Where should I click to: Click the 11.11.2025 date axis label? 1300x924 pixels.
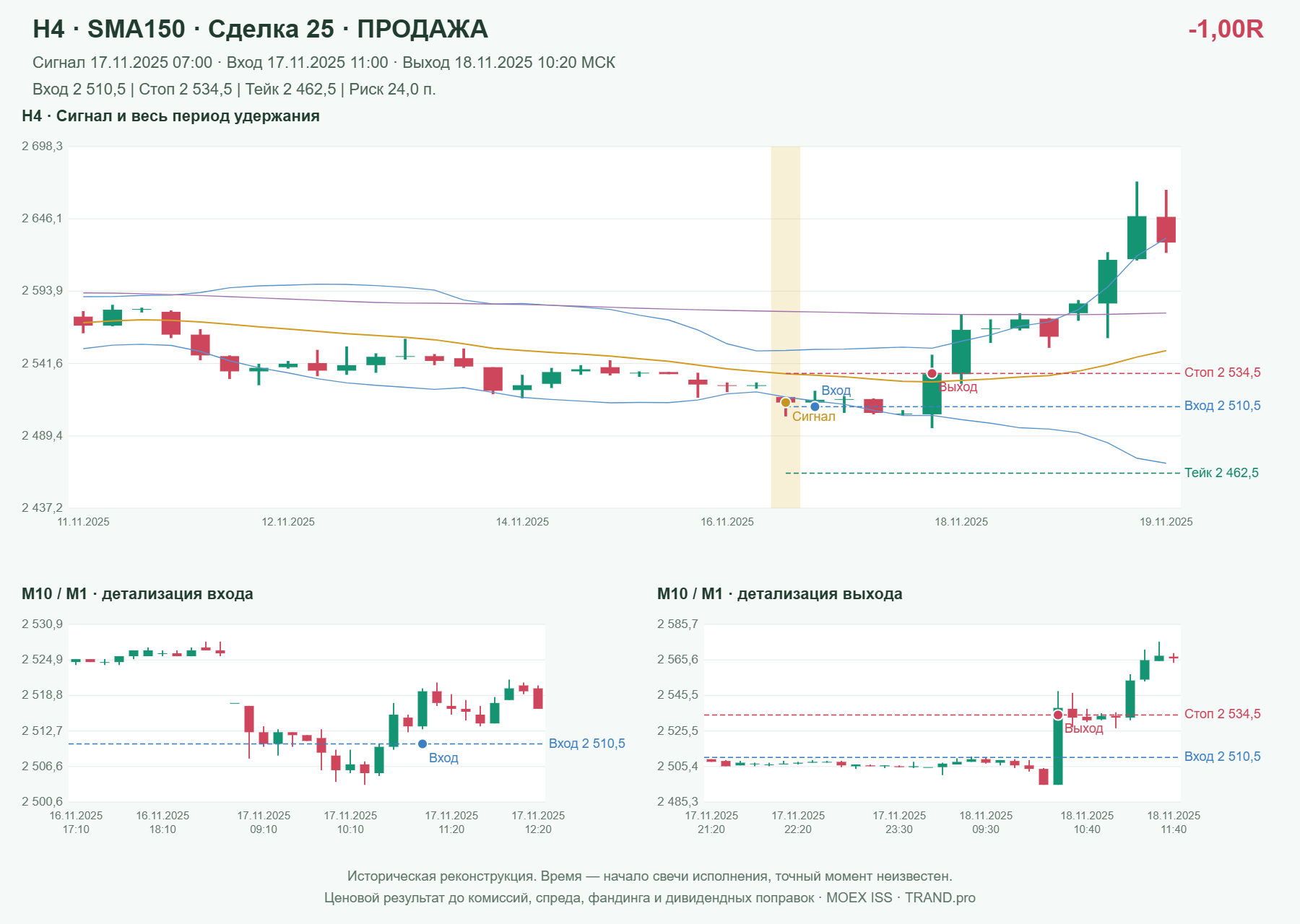coord(83,522)
